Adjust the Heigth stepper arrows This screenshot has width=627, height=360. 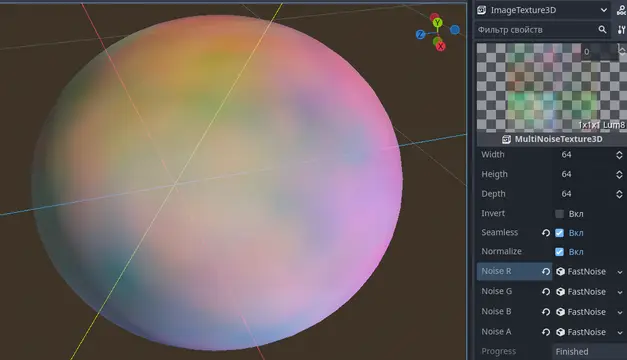(x=619, y=174)
